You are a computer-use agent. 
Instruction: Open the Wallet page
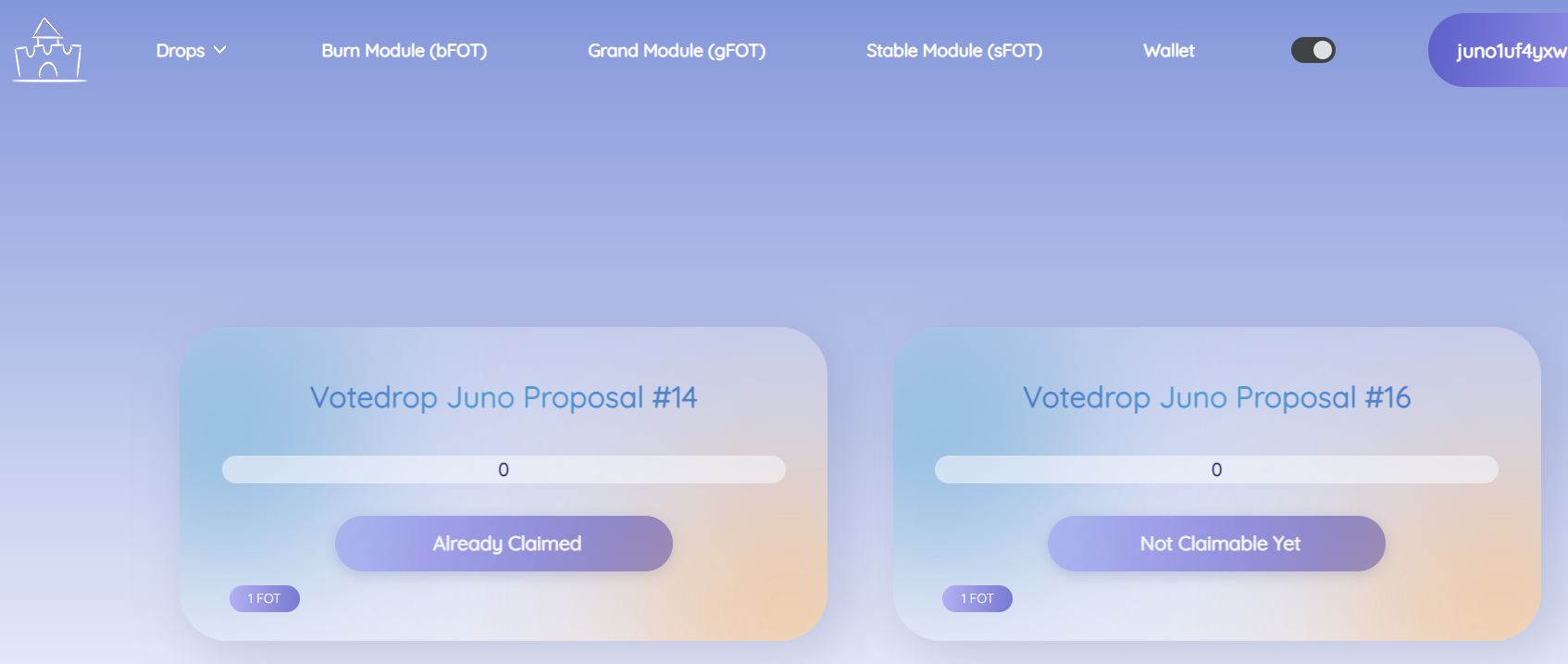click(x=1169, y=51)
